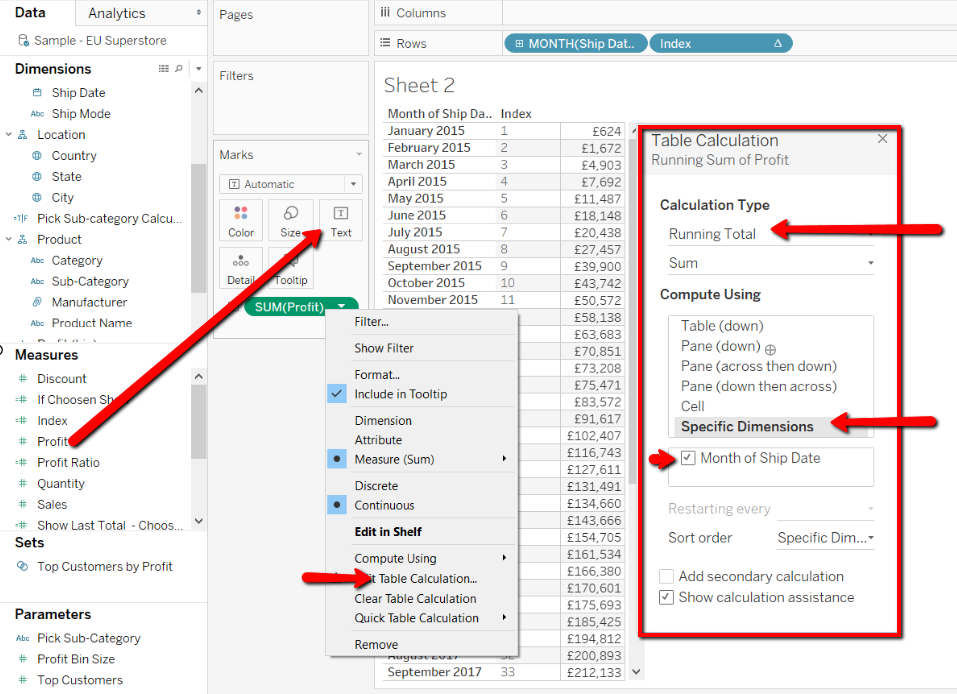Select Specific Dimensions compute option
The width and height of the screenshot is (957, 694).
pyautogui.click(x=747, y=427)
